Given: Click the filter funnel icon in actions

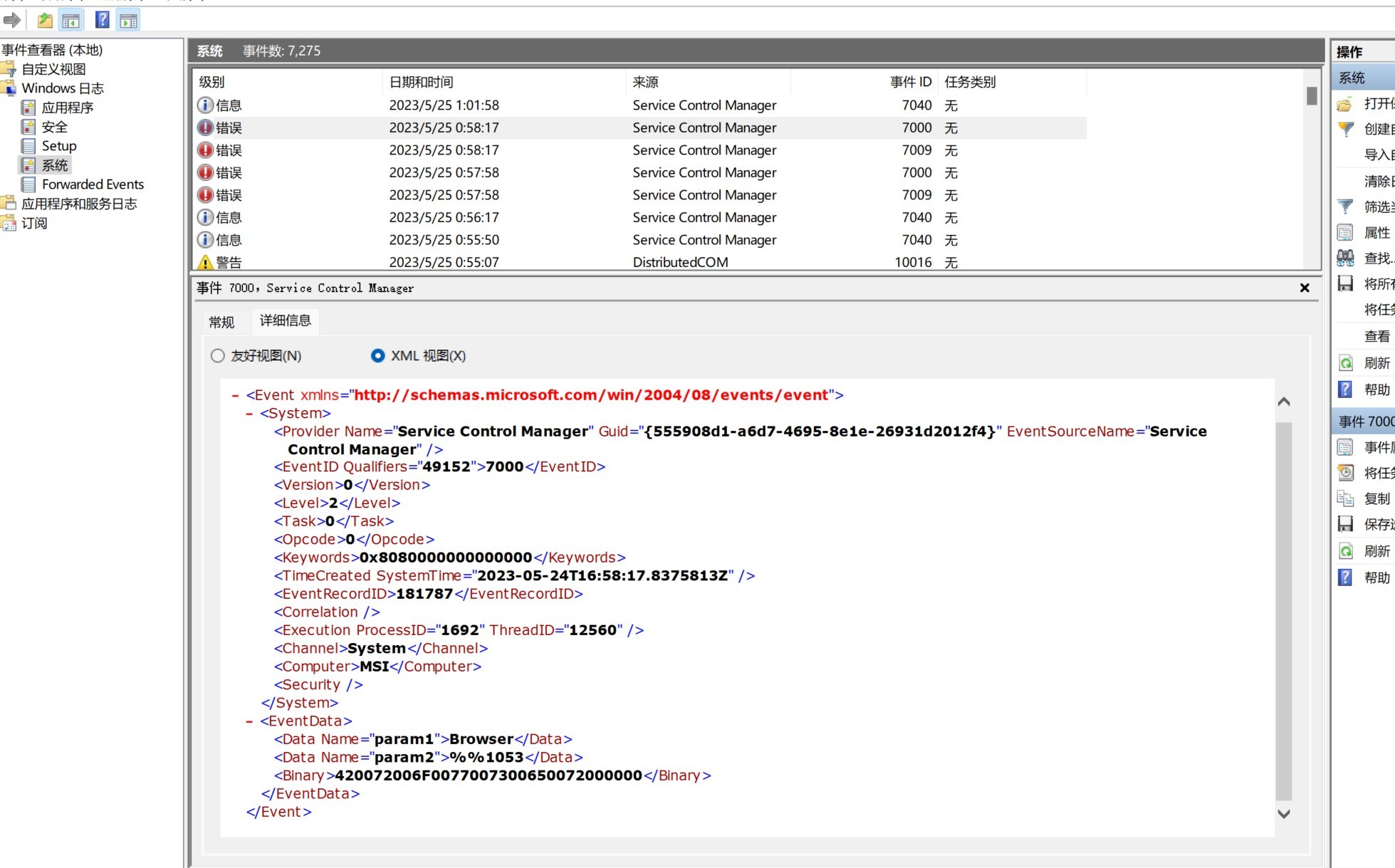Looking at the screenshot, I should (x=1345, y=206).
